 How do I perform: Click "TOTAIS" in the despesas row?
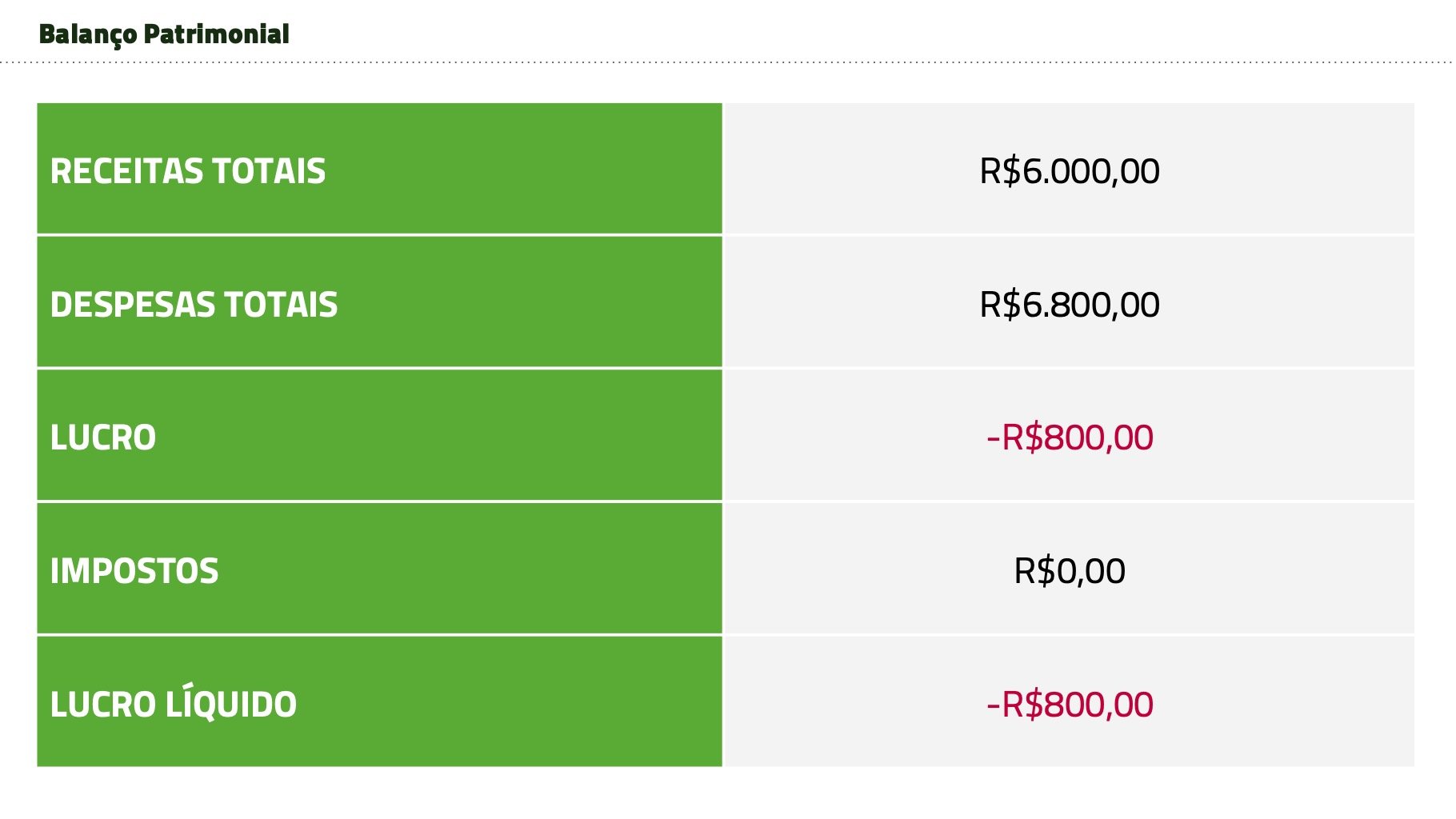tap(280, 305)
